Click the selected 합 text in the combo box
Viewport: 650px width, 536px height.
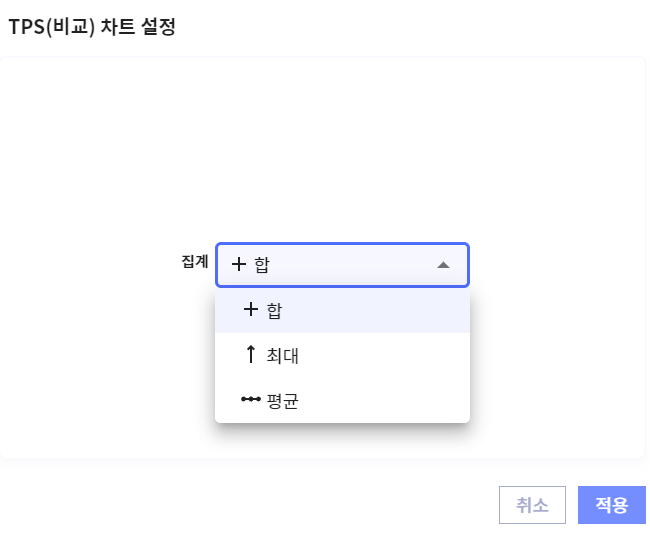pyautogui.click(x=262, y=265)
